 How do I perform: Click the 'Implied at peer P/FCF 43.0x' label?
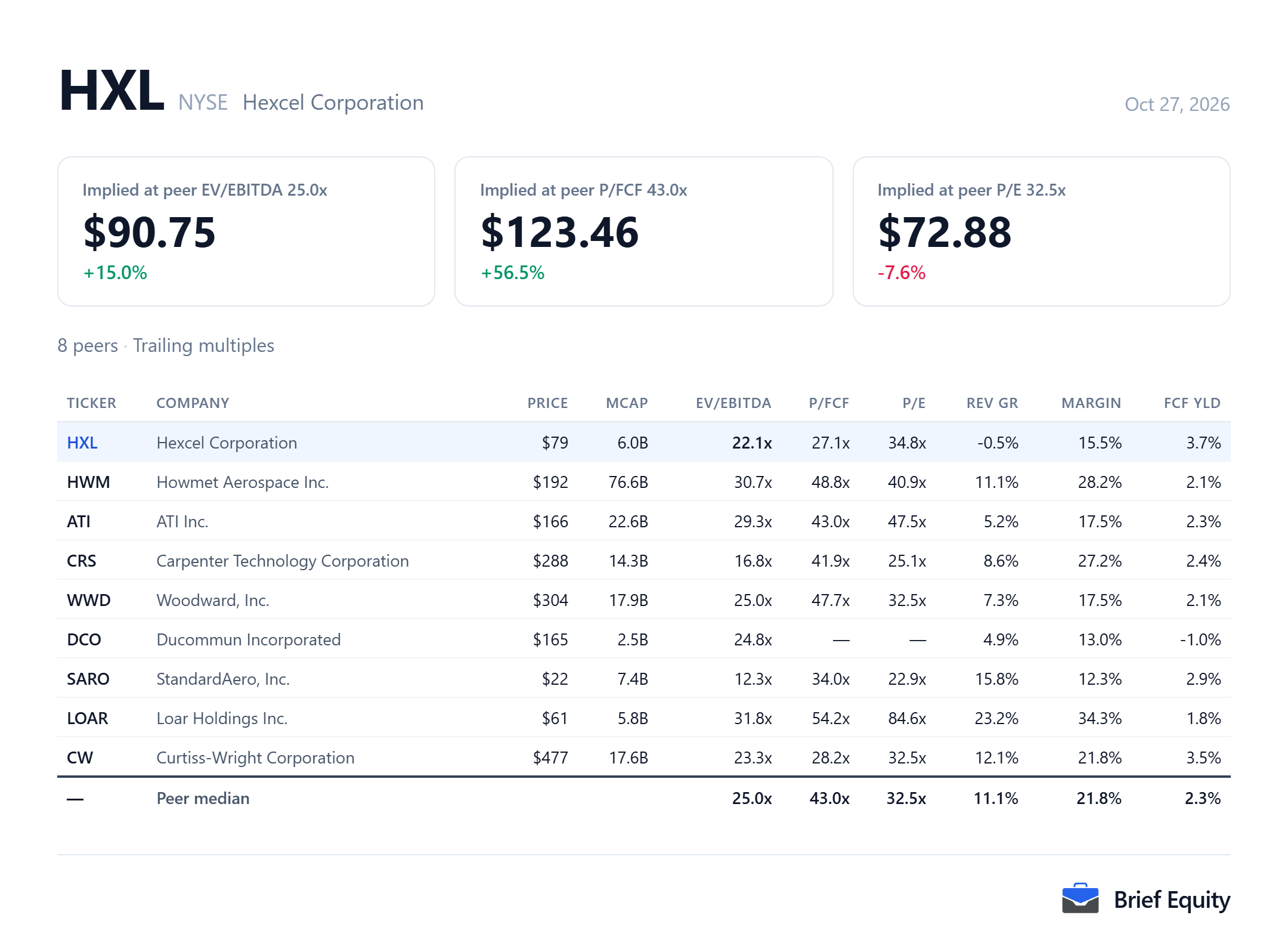click(x=584, y=190)
